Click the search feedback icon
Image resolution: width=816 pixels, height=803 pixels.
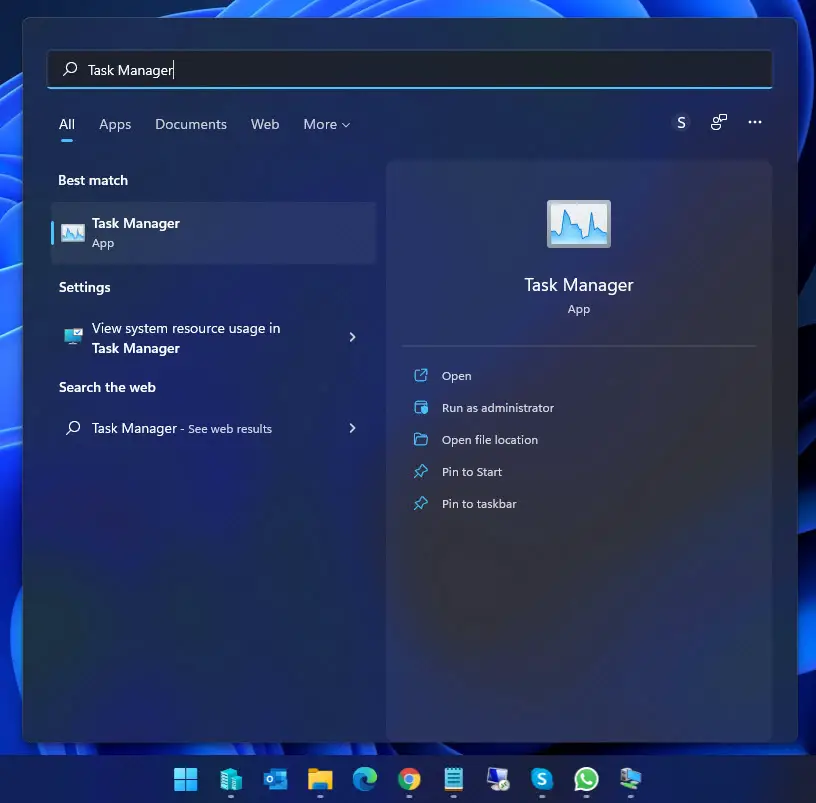click(x=718, y=123)
